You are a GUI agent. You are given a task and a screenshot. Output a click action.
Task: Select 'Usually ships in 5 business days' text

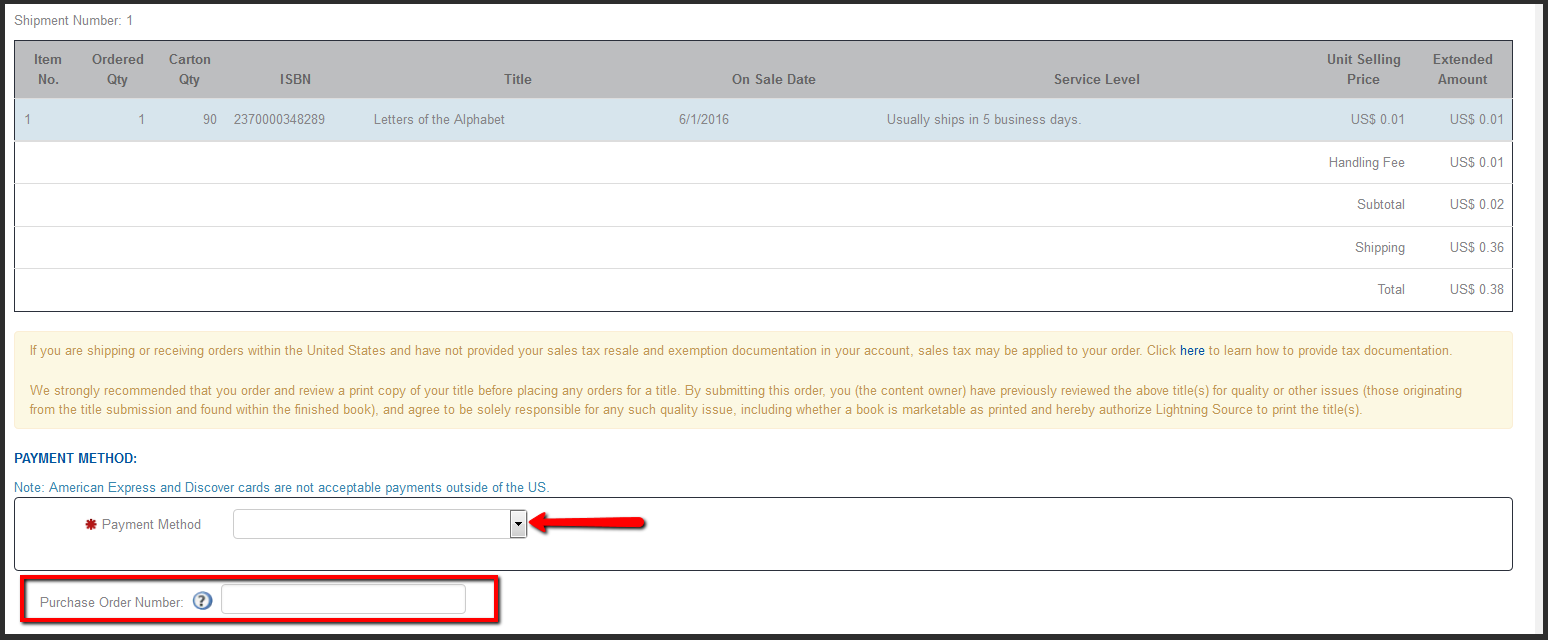tap(984, 120)
